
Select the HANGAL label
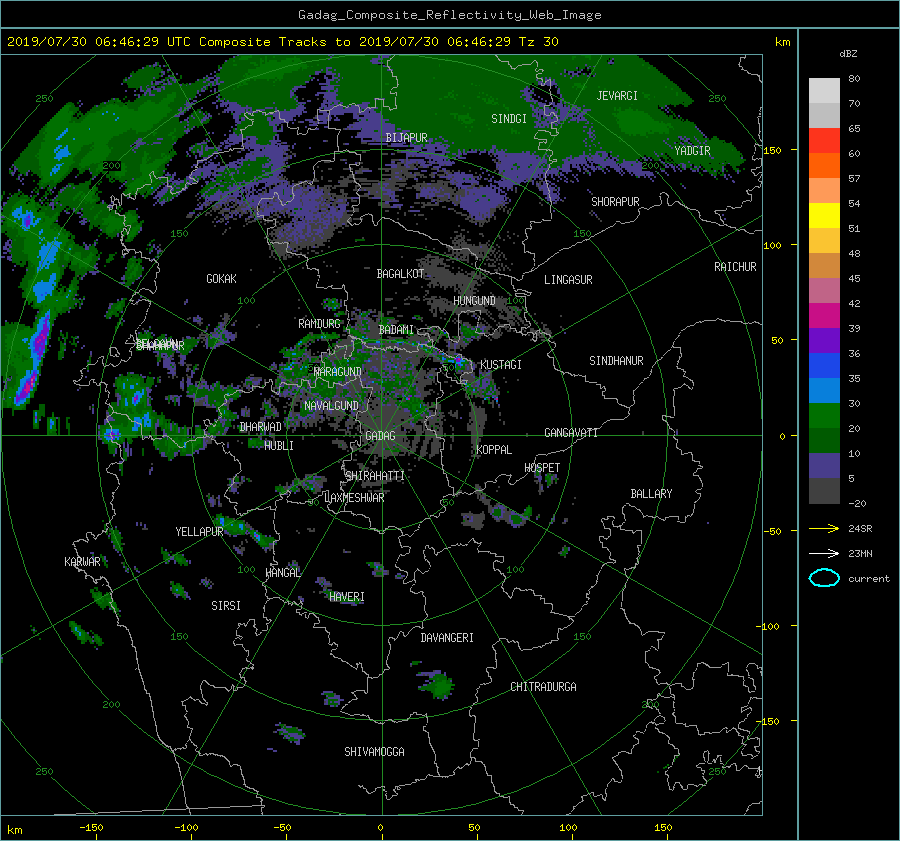[x=283, y=573]
